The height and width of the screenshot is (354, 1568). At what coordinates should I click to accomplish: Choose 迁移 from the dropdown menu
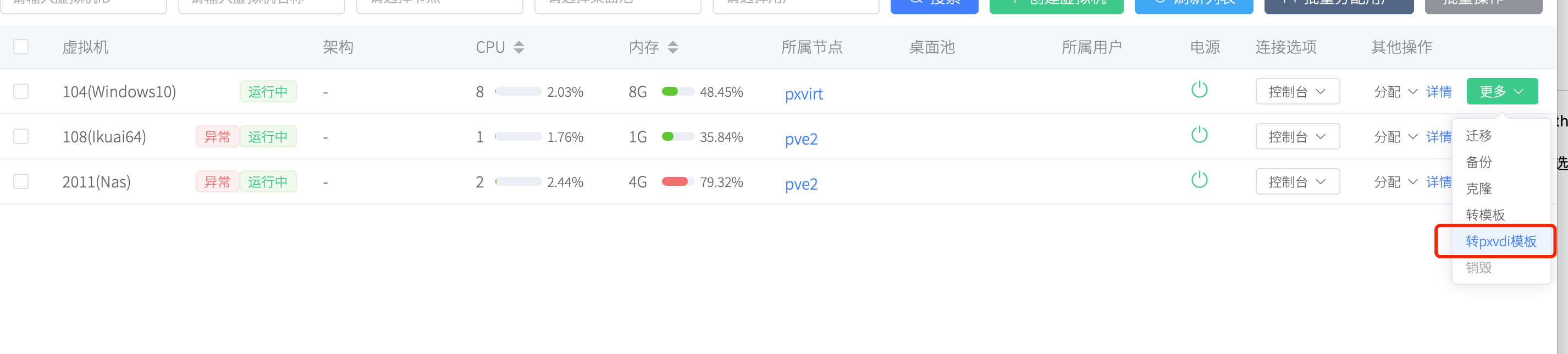point(1478,136)
